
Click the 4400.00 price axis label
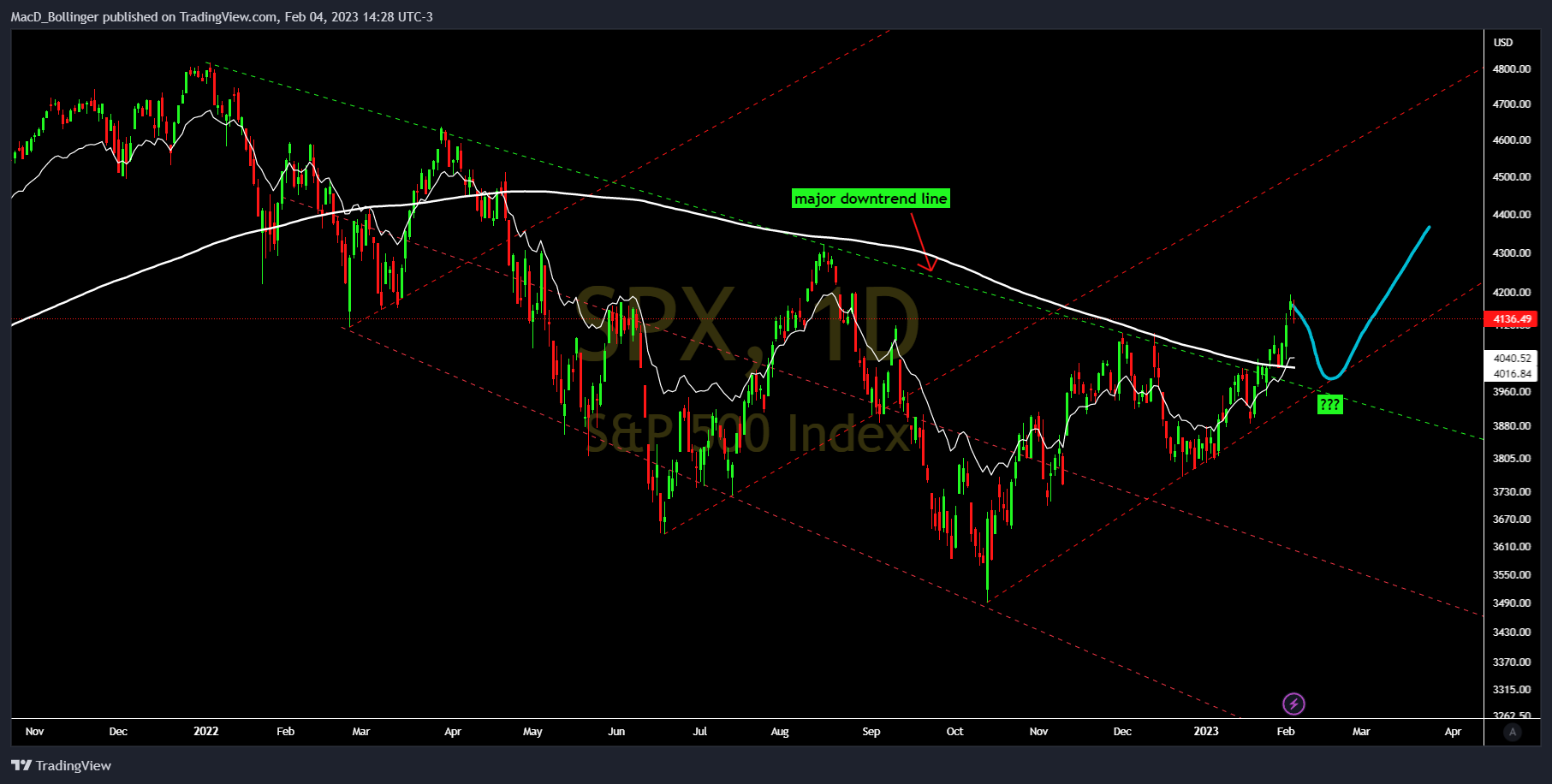pyautogui.click(x=1512, y=214)
